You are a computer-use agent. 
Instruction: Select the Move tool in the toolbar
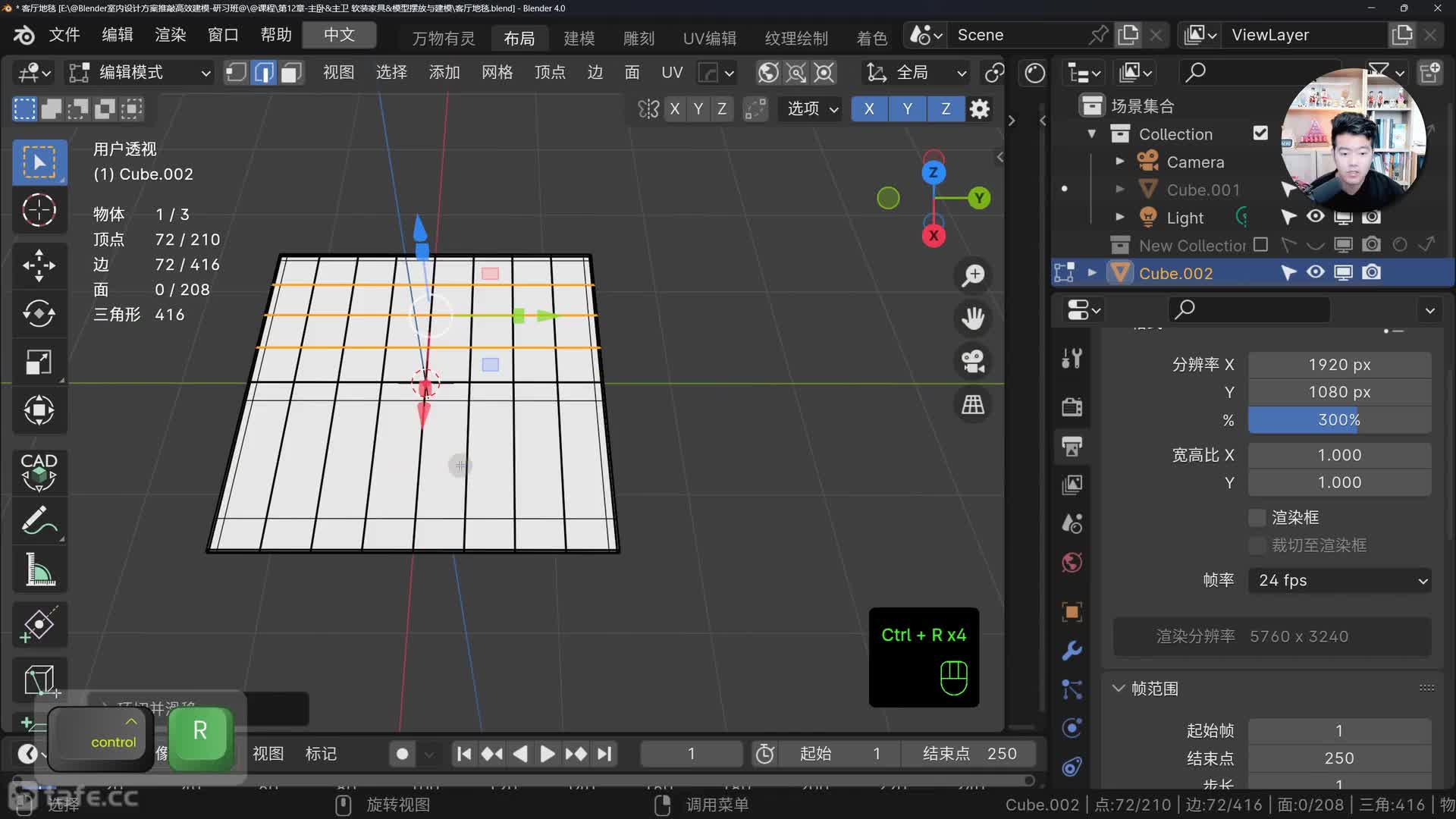point(39,265)
